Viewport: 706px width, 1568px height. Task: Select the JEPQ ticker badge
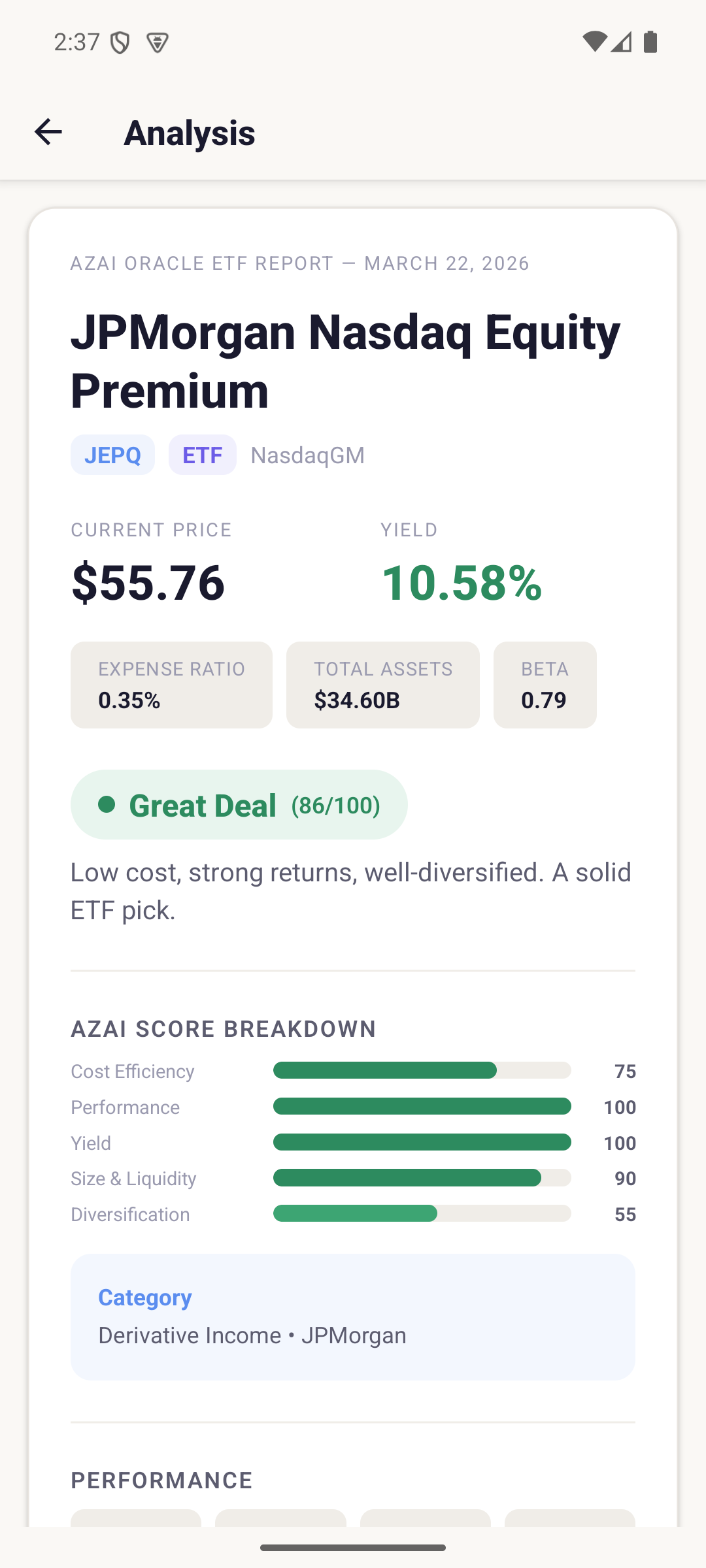112,455
